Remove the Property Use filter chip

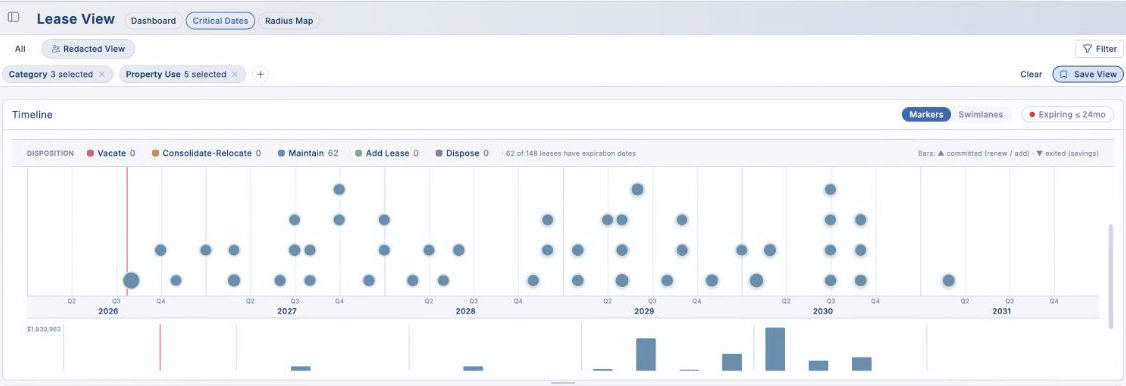[x=234, y=74]
